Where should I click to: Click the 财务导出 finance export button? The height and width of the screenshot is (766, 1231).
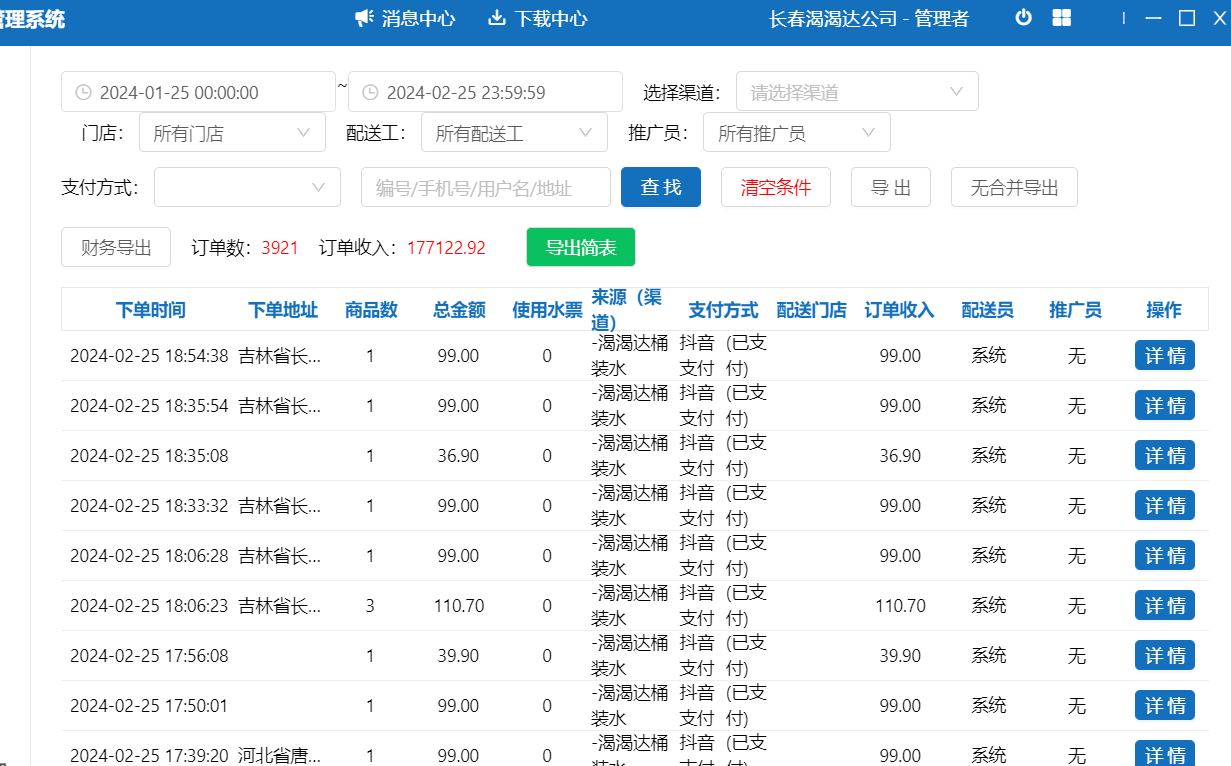point(116,248)
